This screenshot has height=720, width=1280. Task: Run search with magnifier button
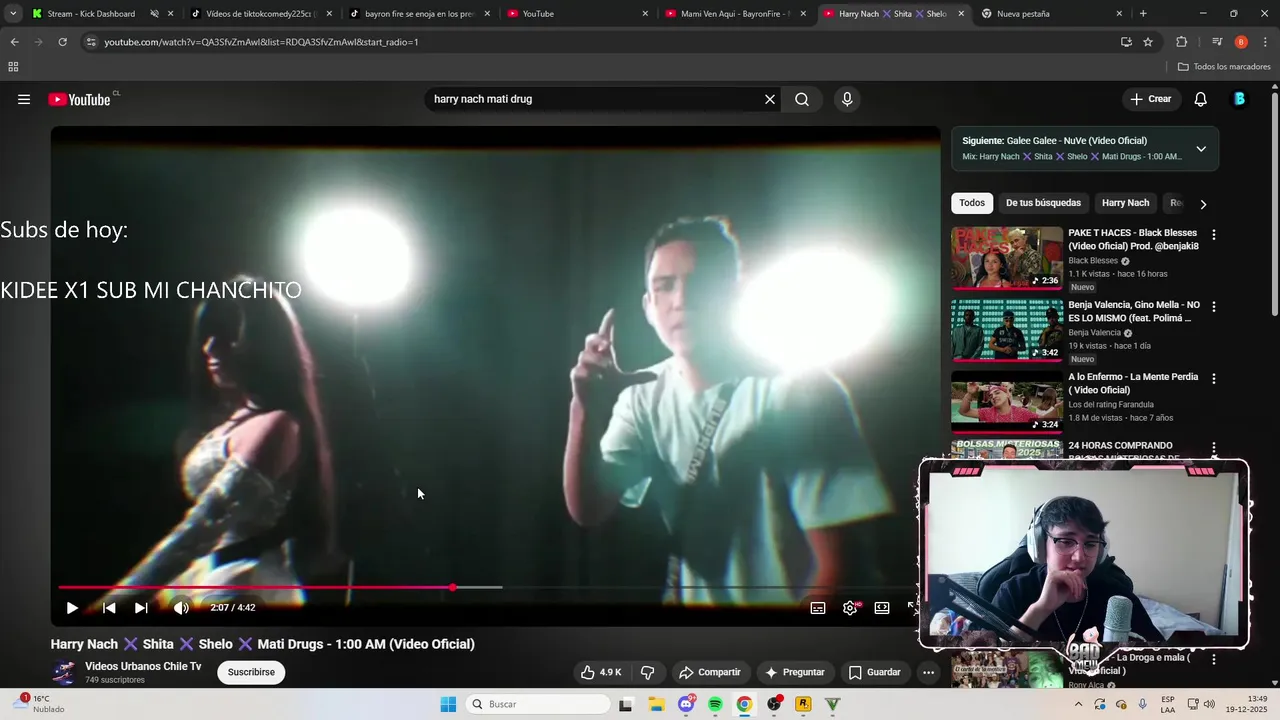802,99
